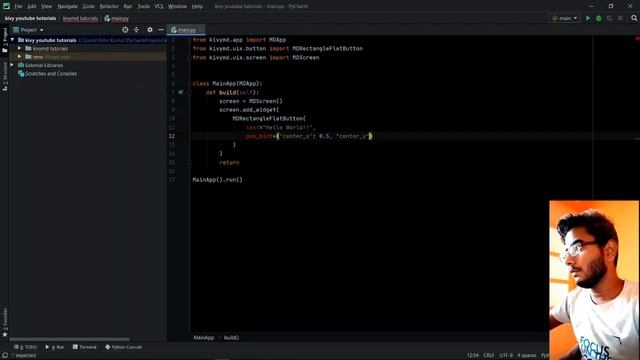Open the Edit menu
Viewport: 640px width, 360px height.
coord(31,6)
